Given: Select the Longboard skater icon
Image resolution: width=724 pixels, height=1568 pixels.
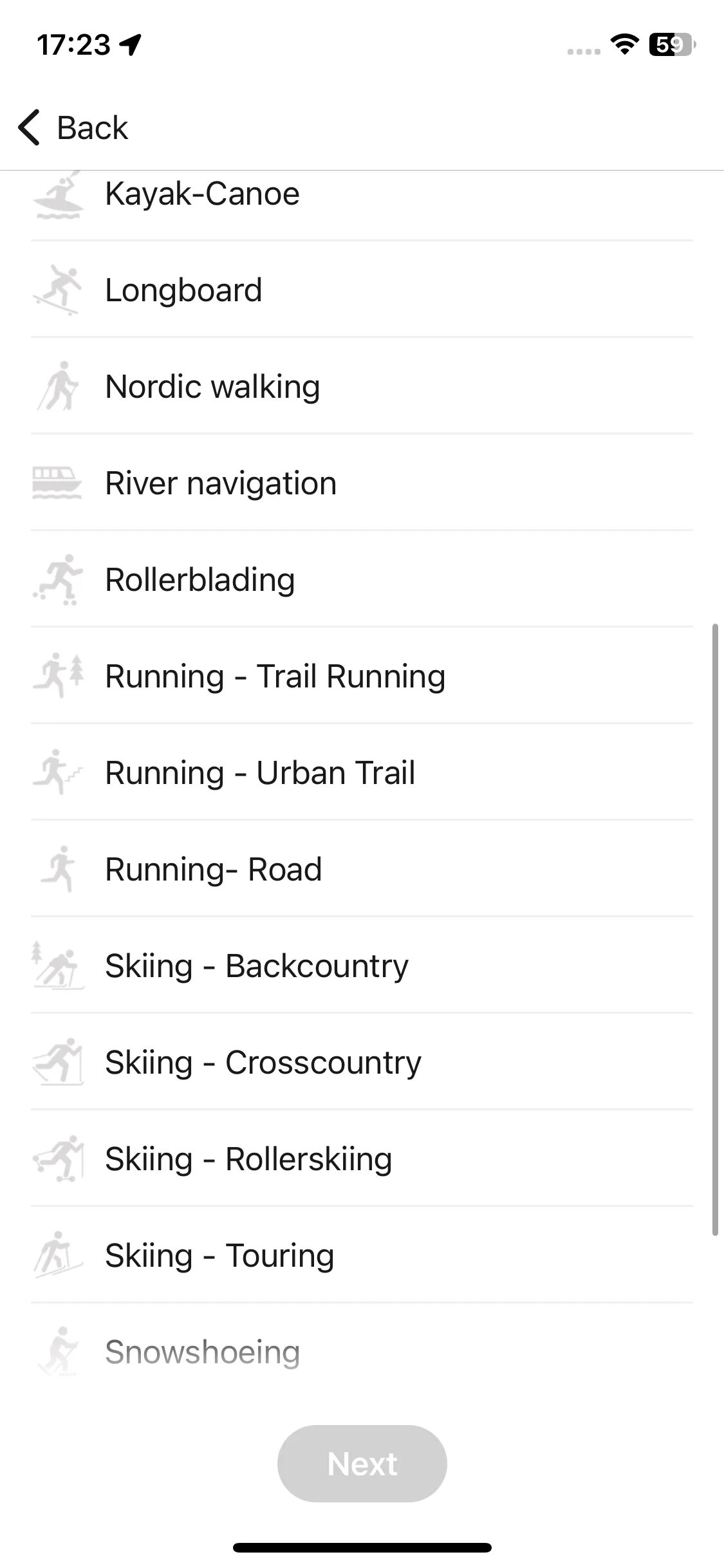Looking at the screenshot, I should pyautogui.click(x=58, y=290).
